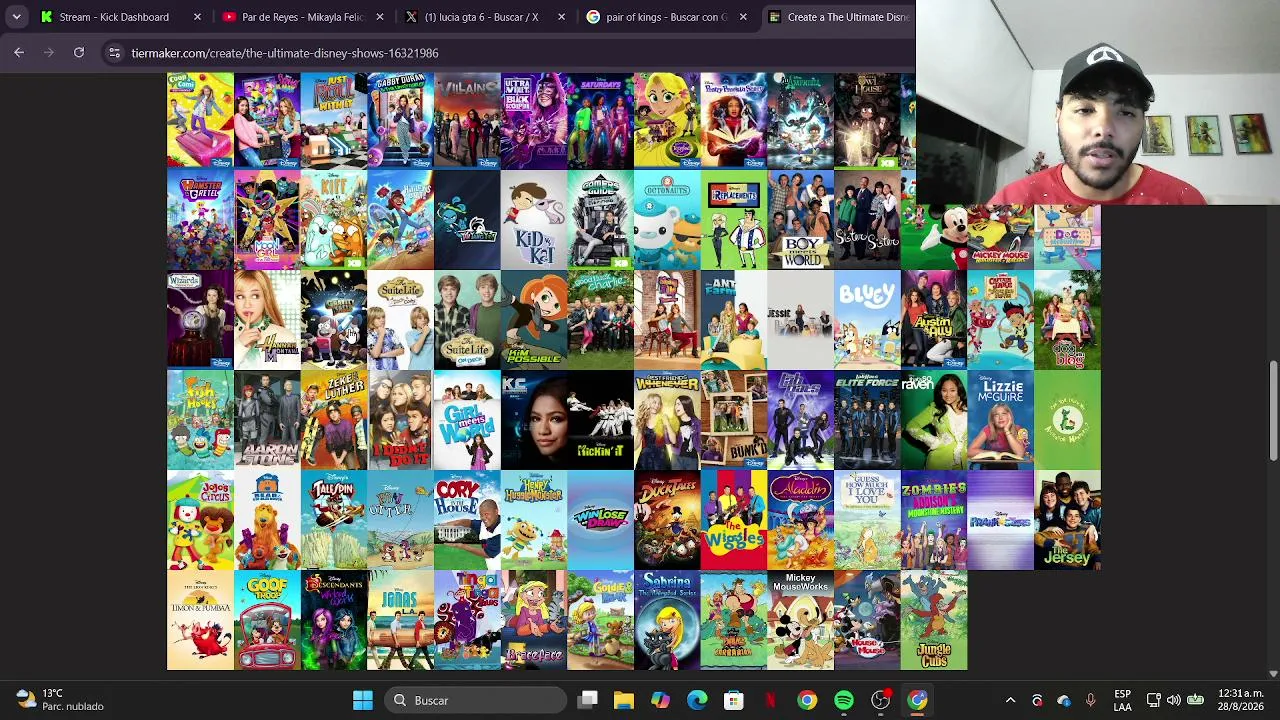1280x720 pixels.
Task: Click the network icon in system tray
Action: pos(1153,700)
